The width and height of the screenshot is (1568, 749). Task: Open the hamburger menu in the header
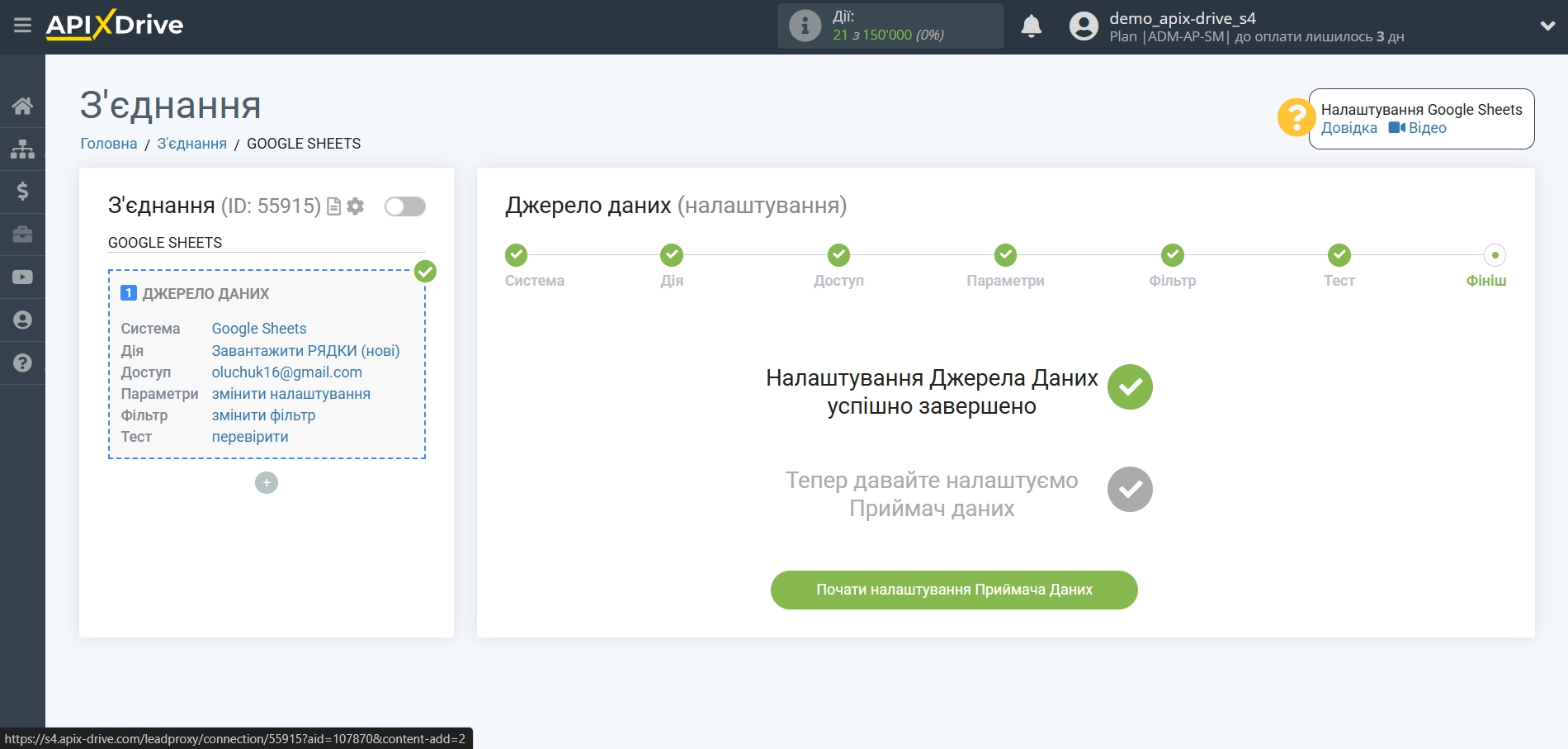pos(22,26)
